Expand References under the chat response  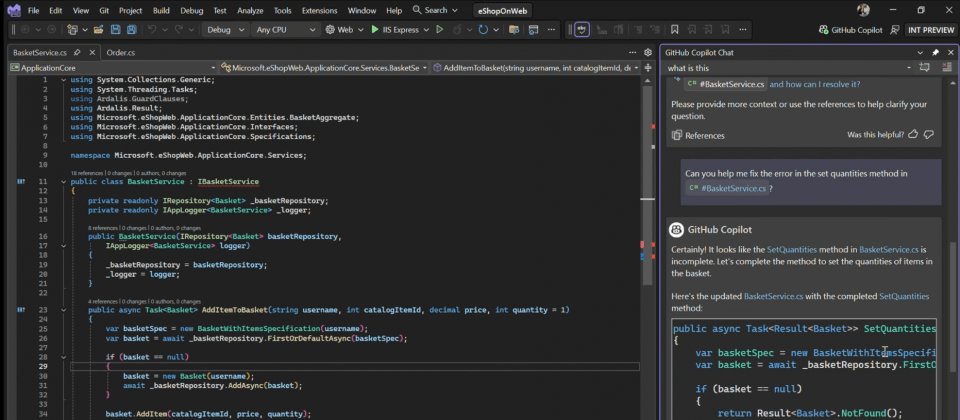coord(698,135)
